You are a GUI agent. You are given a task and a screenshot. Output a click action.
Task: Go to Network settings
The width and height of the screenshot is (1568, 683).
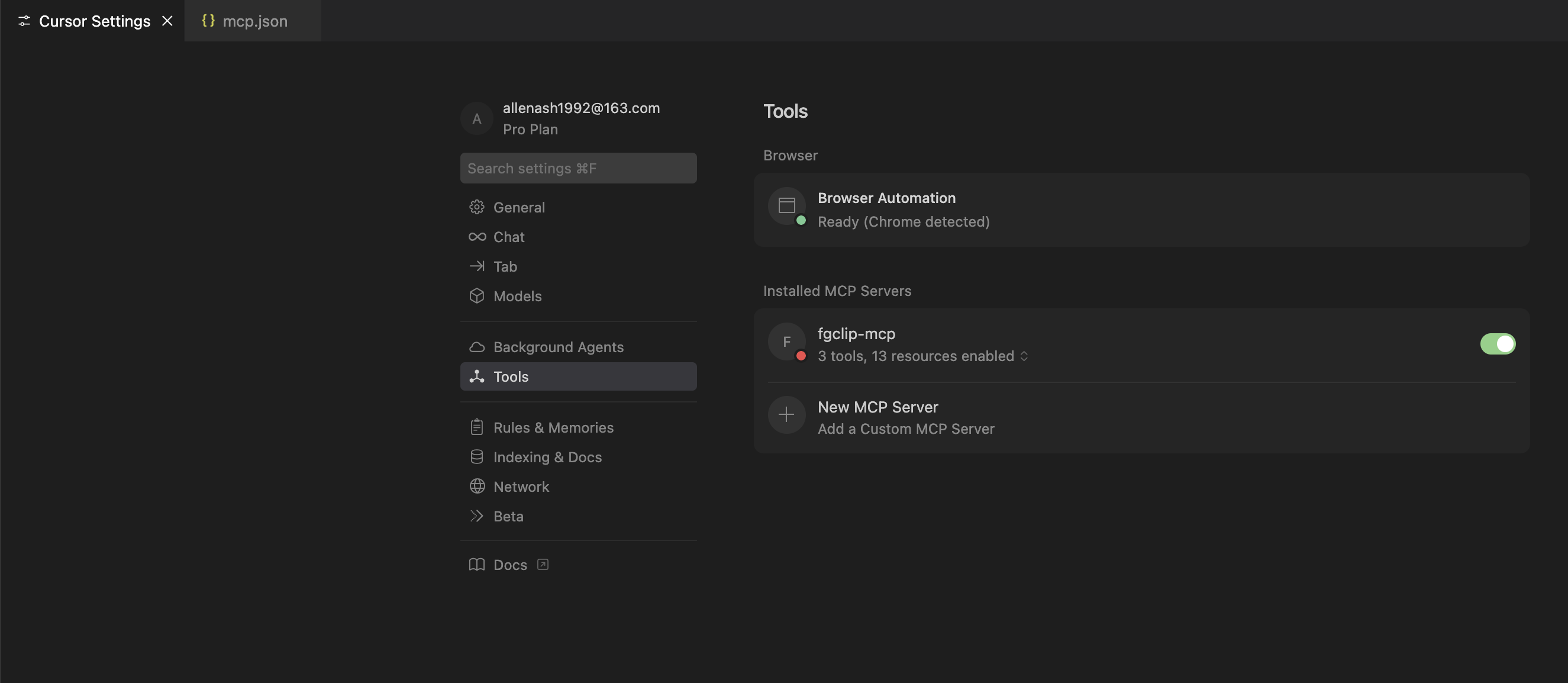point(578,487)
